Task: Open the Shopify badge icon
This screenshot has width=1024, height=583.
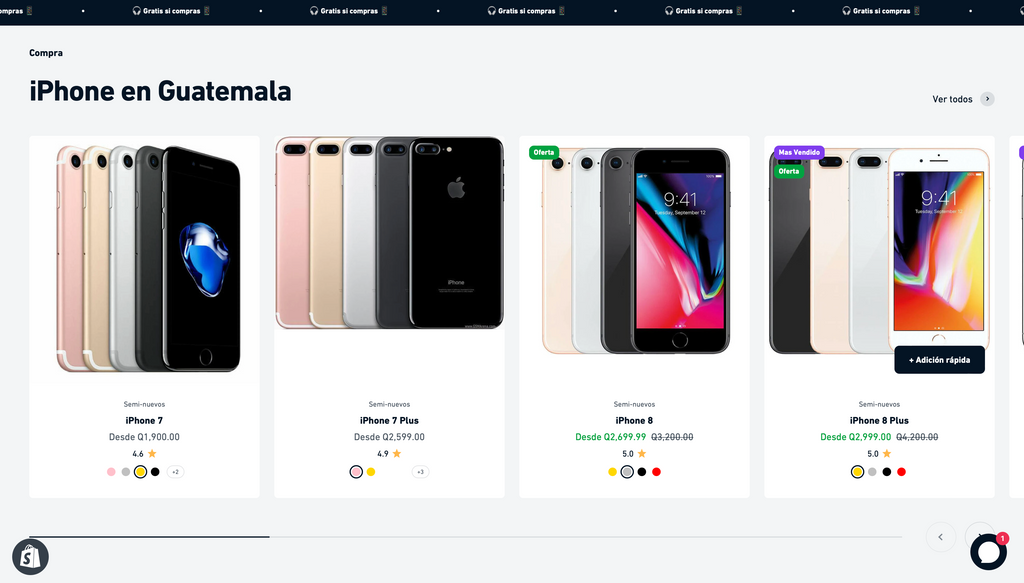Action: [x=30, y=557]
